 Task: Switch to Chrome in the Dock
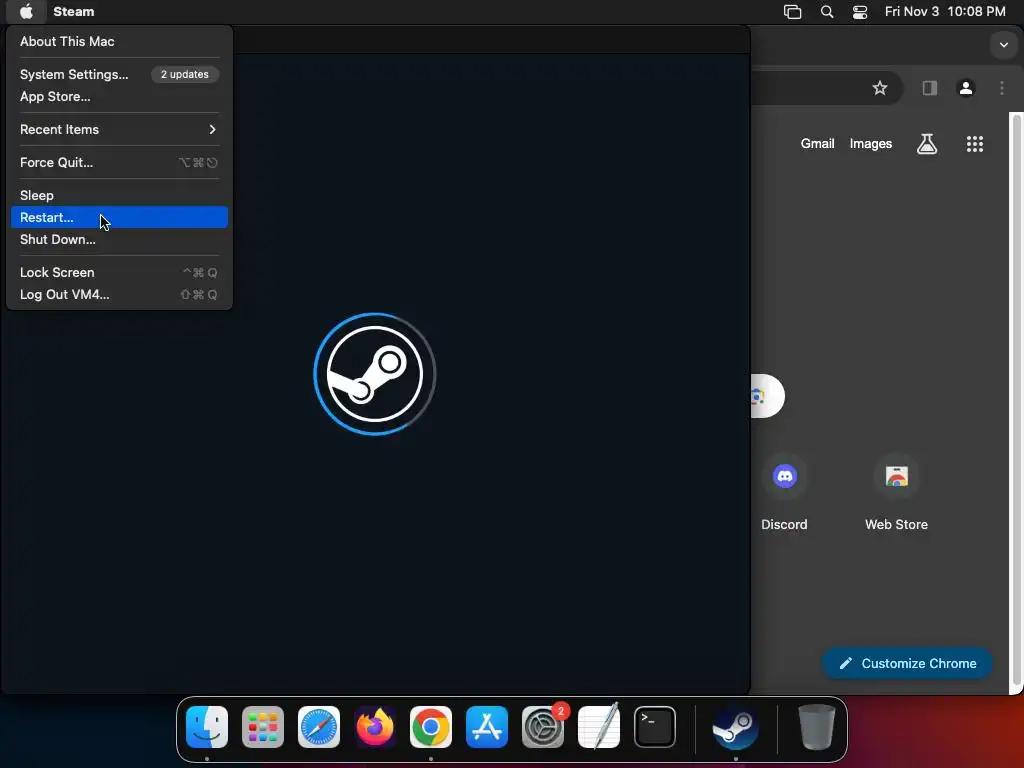point(431,727)
